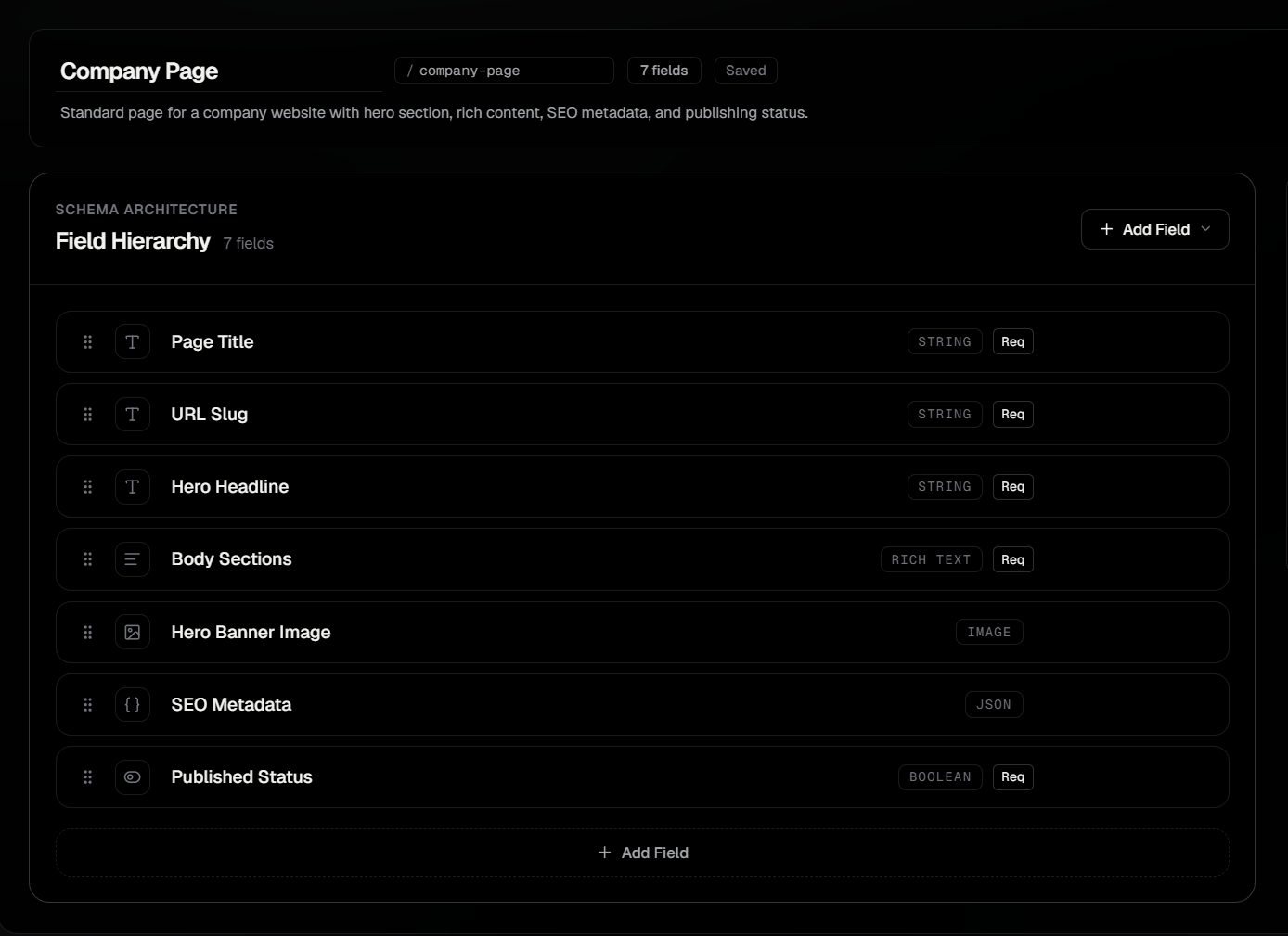Screen dimensions: 1288x936
Task: Click the STRING type badge on Hero Headline
Action: pyautogui.click(x=945, y=487)
